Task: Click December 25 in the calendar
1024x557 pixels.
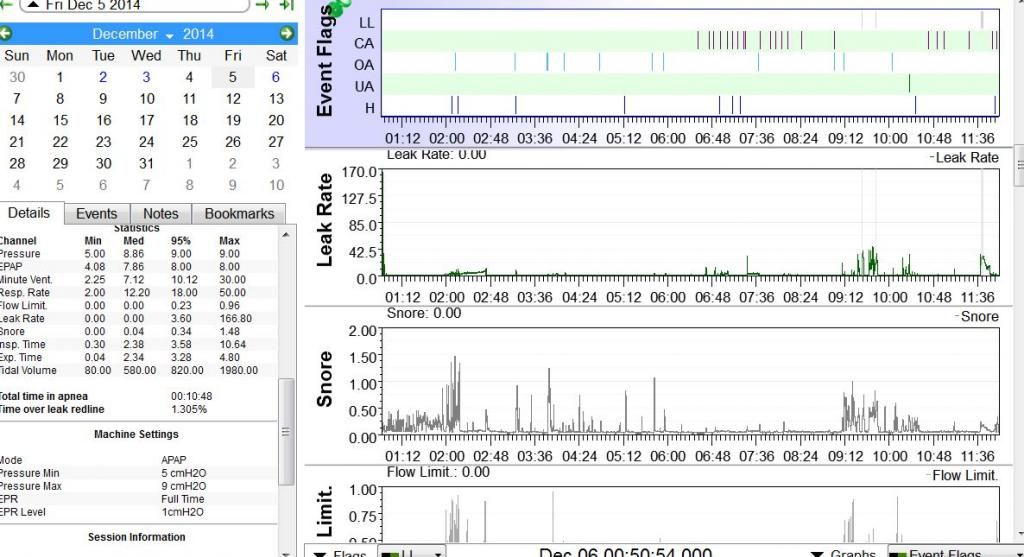Action: point(189,142)
